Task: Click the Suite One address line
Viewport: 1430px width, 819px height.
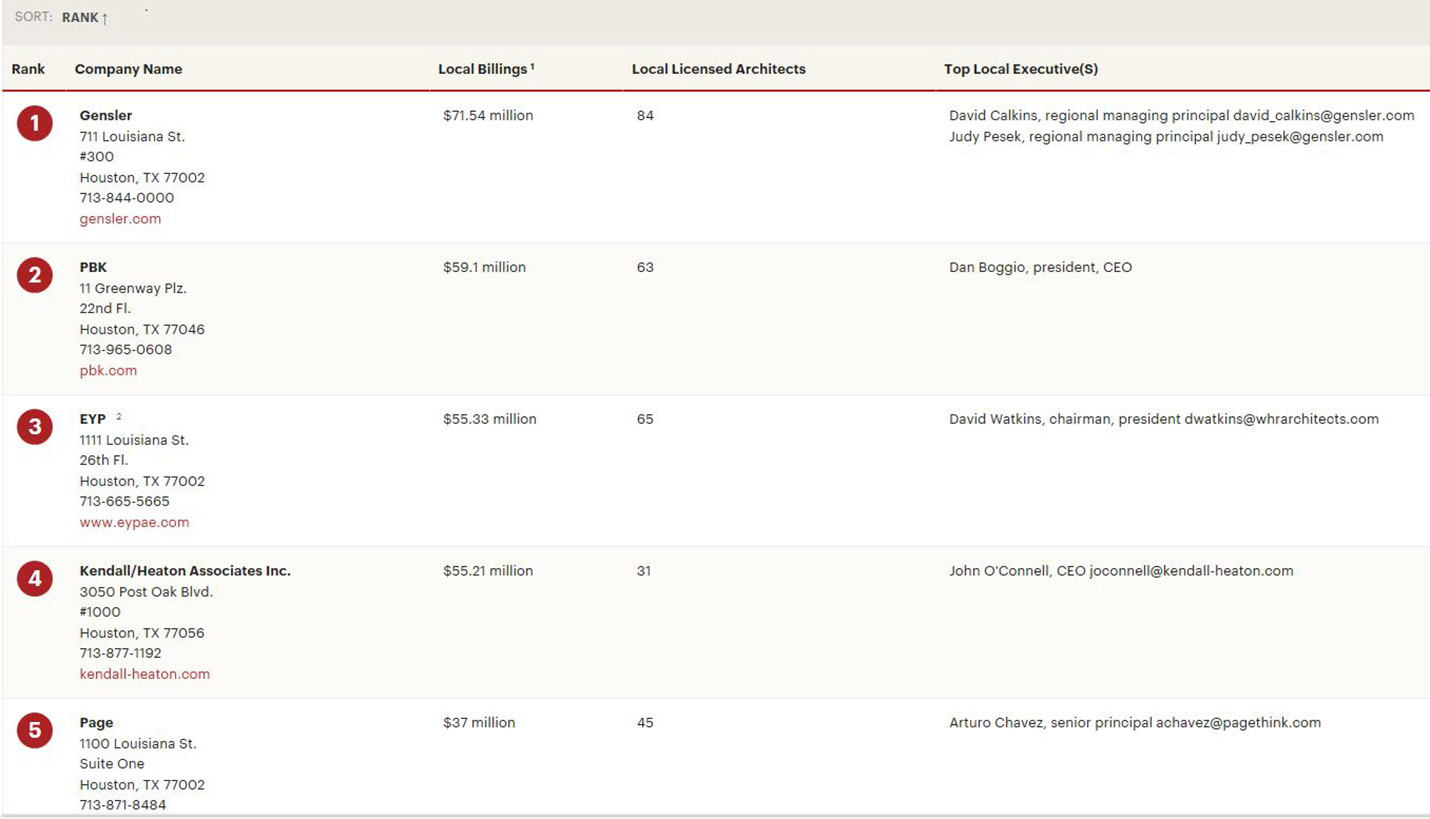Action: [112, 764]
